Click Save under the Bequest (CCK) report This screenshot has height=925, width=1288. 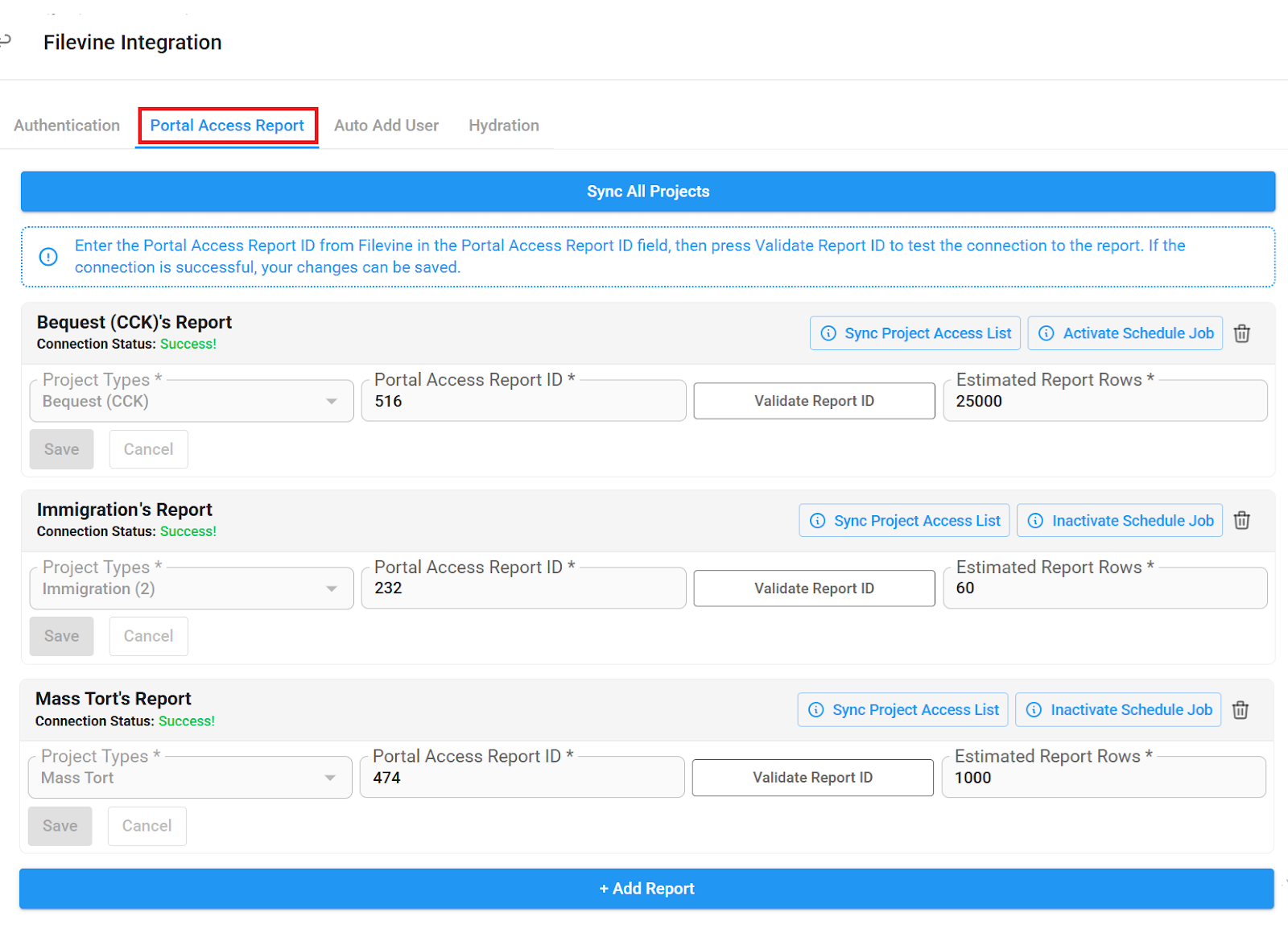62,449
